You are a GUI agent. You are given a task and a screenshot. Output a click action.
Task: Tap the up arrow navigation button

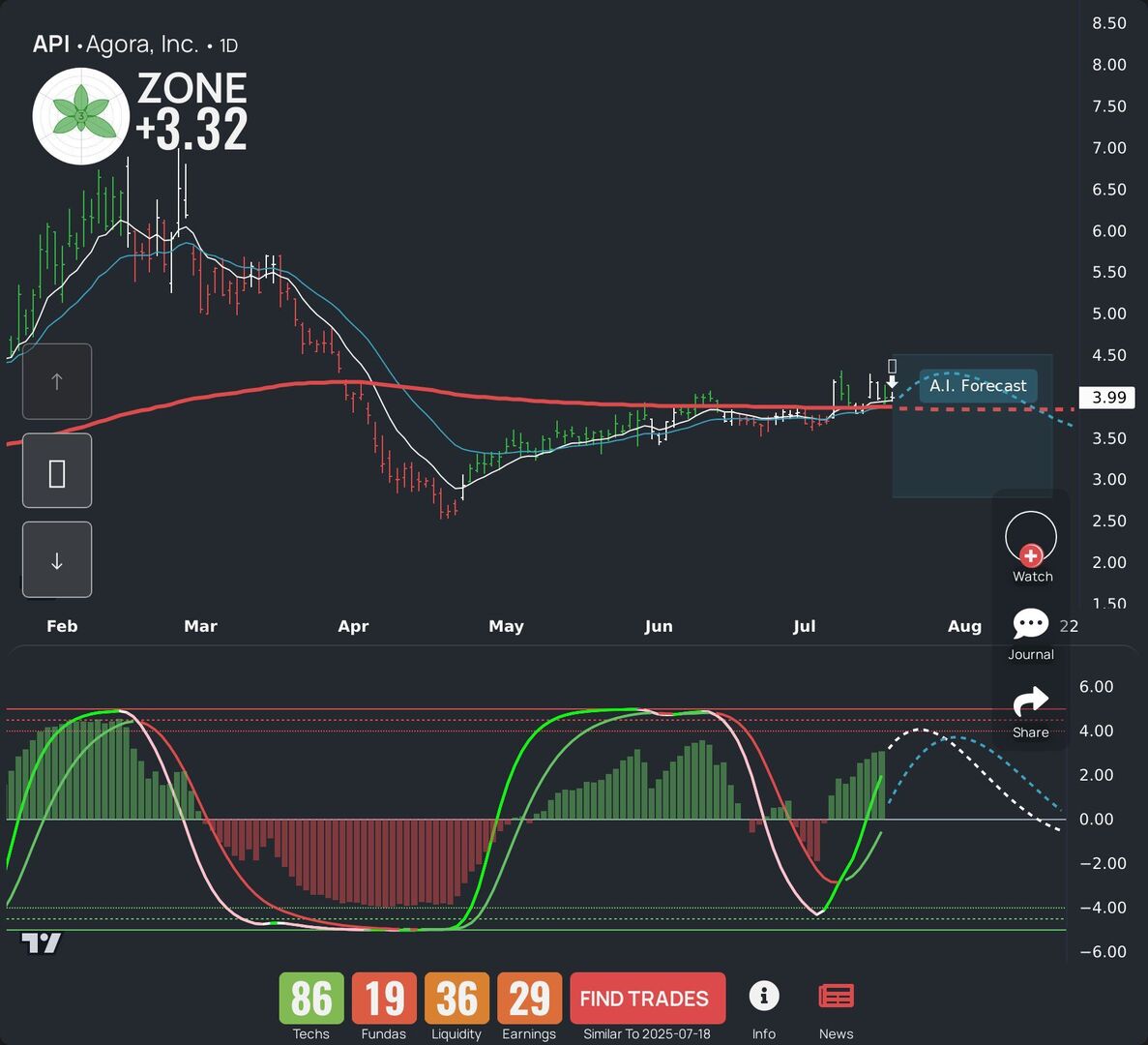[x=57, y=381]
